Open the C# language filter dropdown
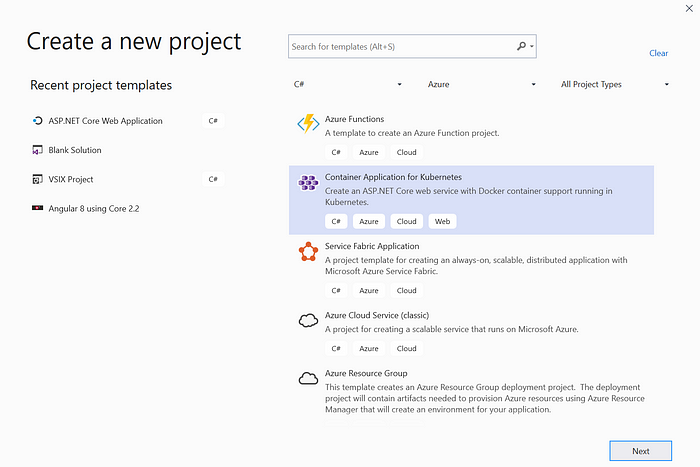Screen dimensions: 700x467 click(347, 84)
